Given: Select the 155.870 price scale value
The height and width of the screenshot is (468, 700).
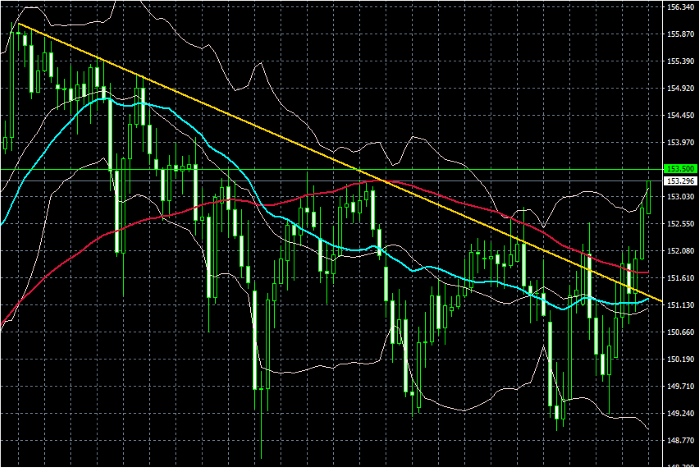Looking at the screenshot, I should click(681, 34).
